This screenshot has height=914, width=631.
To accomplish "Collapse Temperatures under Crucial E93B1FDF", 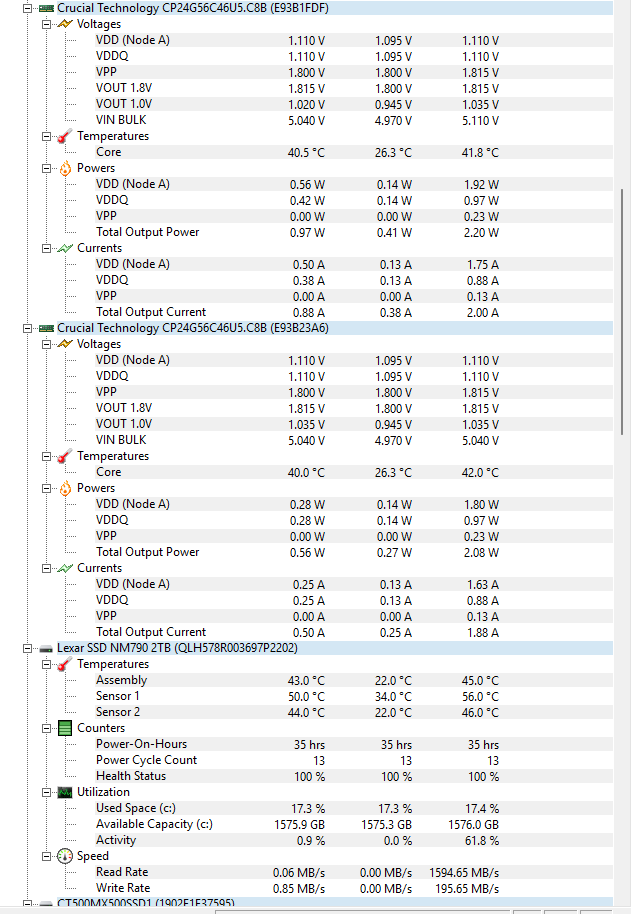I will click(x=46, y=136).
